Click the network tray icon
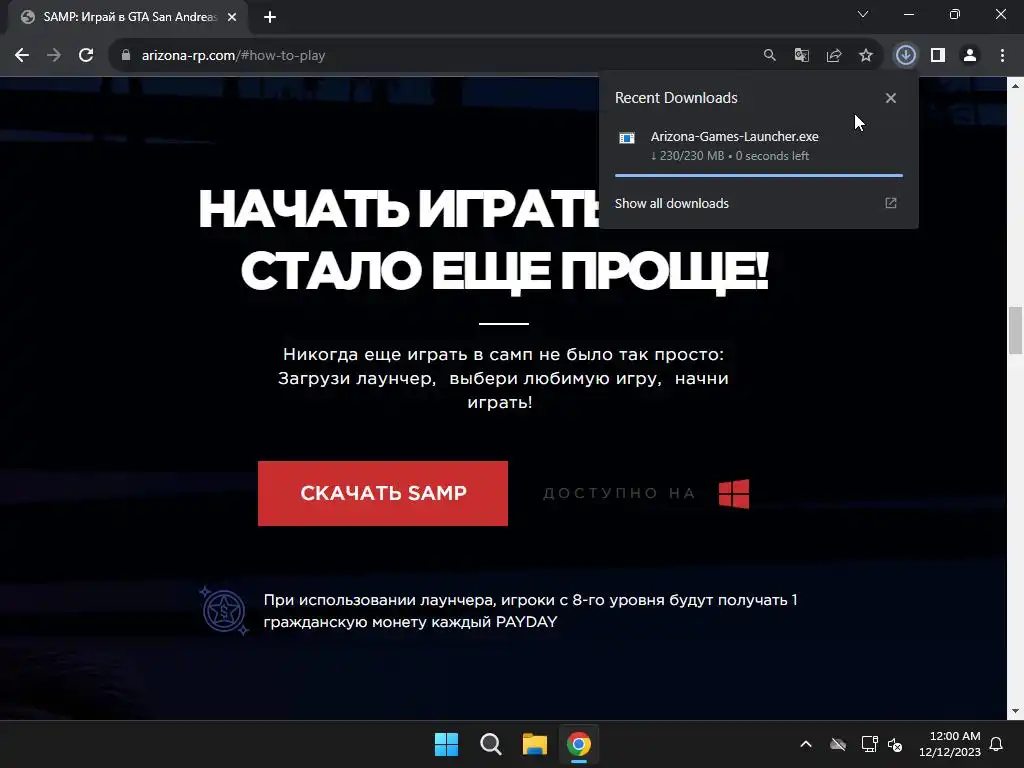 (x=869, y=744)
